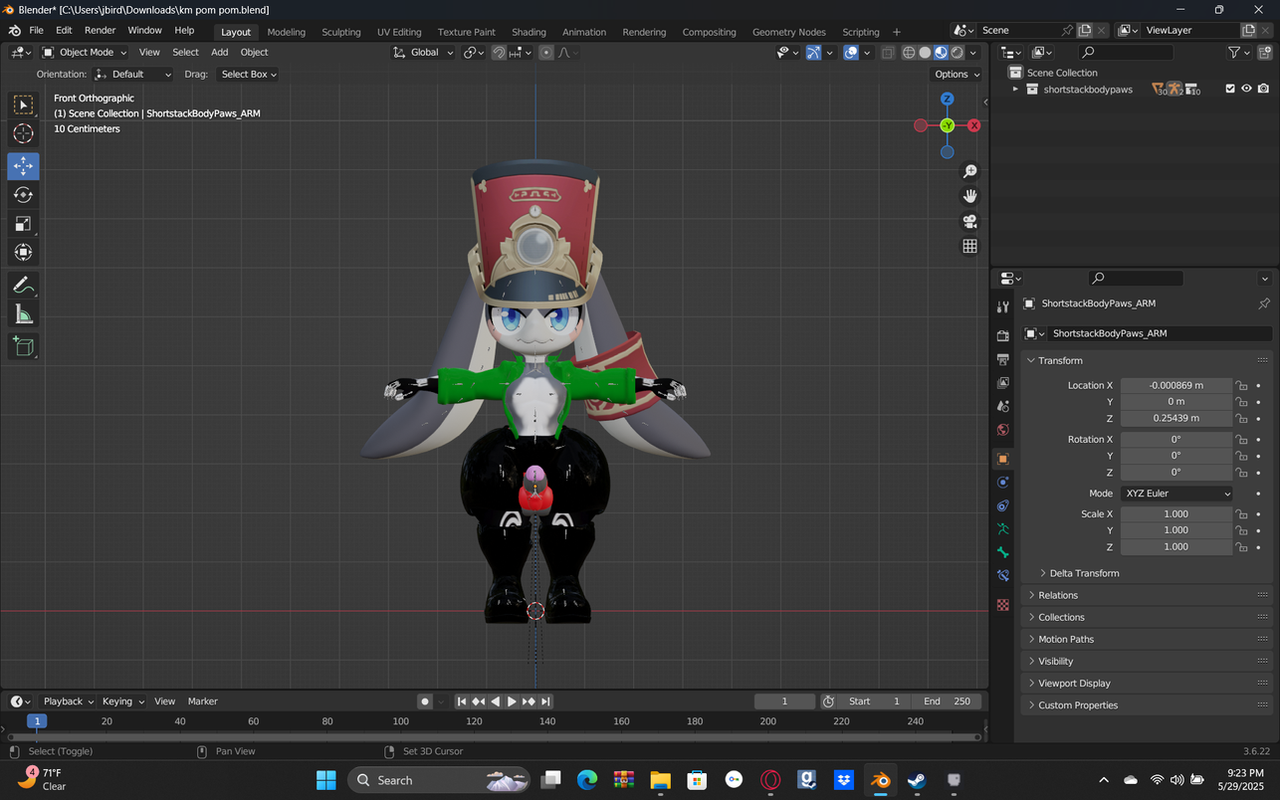Play the animation forward
The width and height of the screenshot is (1280, 800).
coord(511,702)
